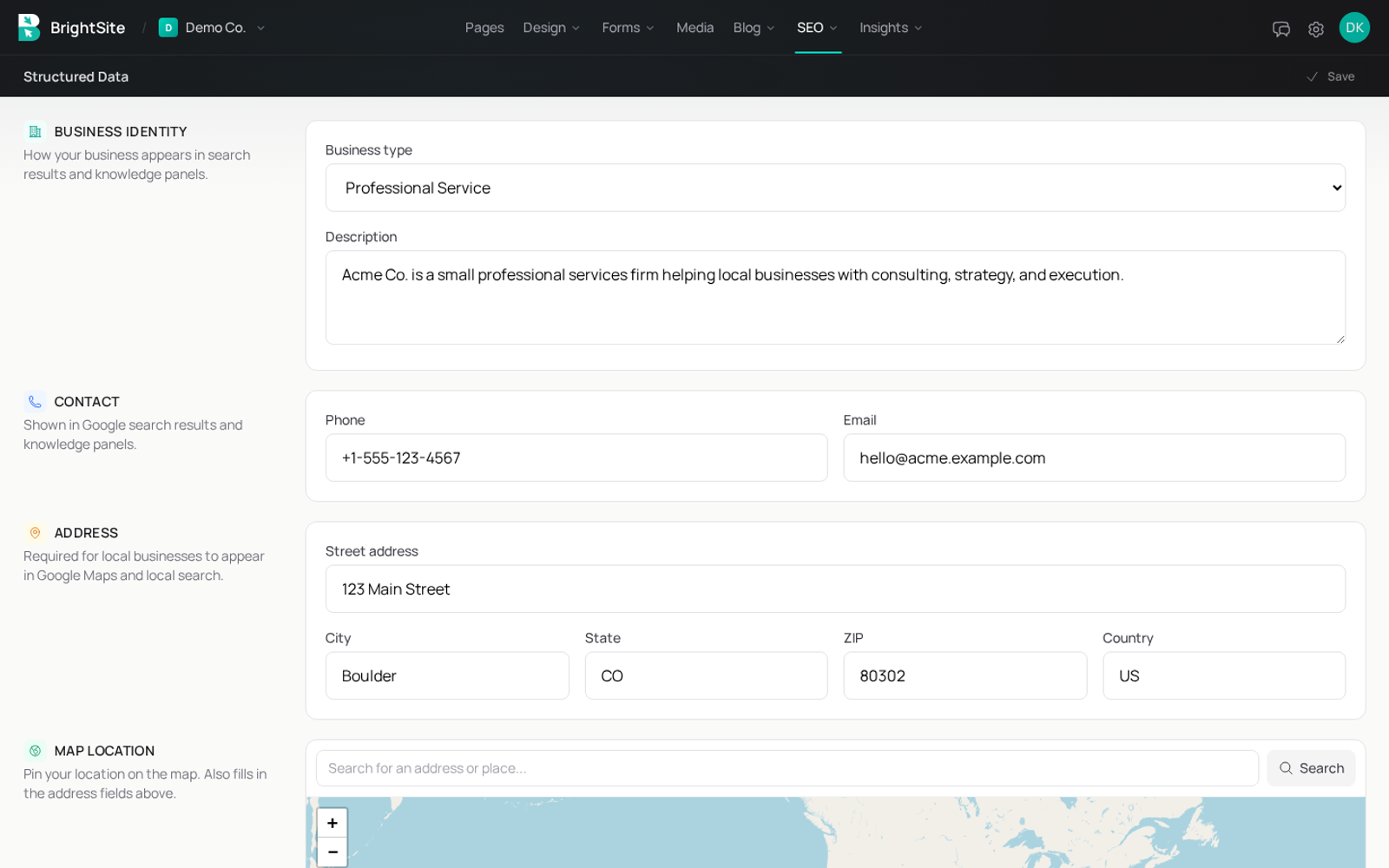Zoom out on the map
This screenshot has width=1389, height=868.
tap(332, 852)
